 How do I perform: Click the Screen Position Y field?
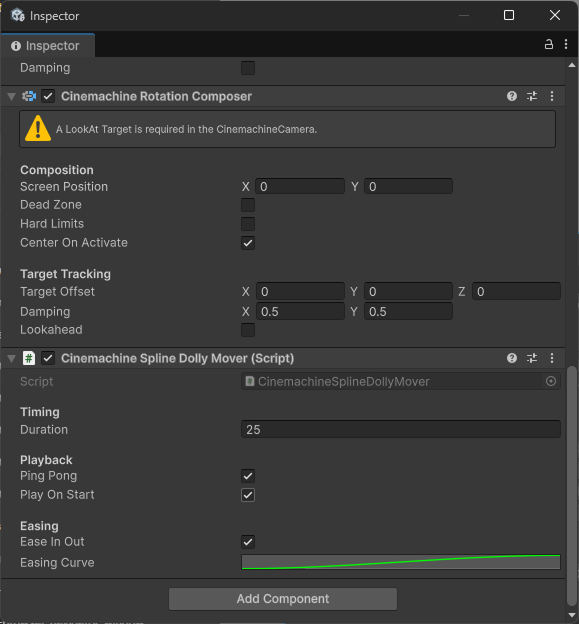tap(408, 186)
